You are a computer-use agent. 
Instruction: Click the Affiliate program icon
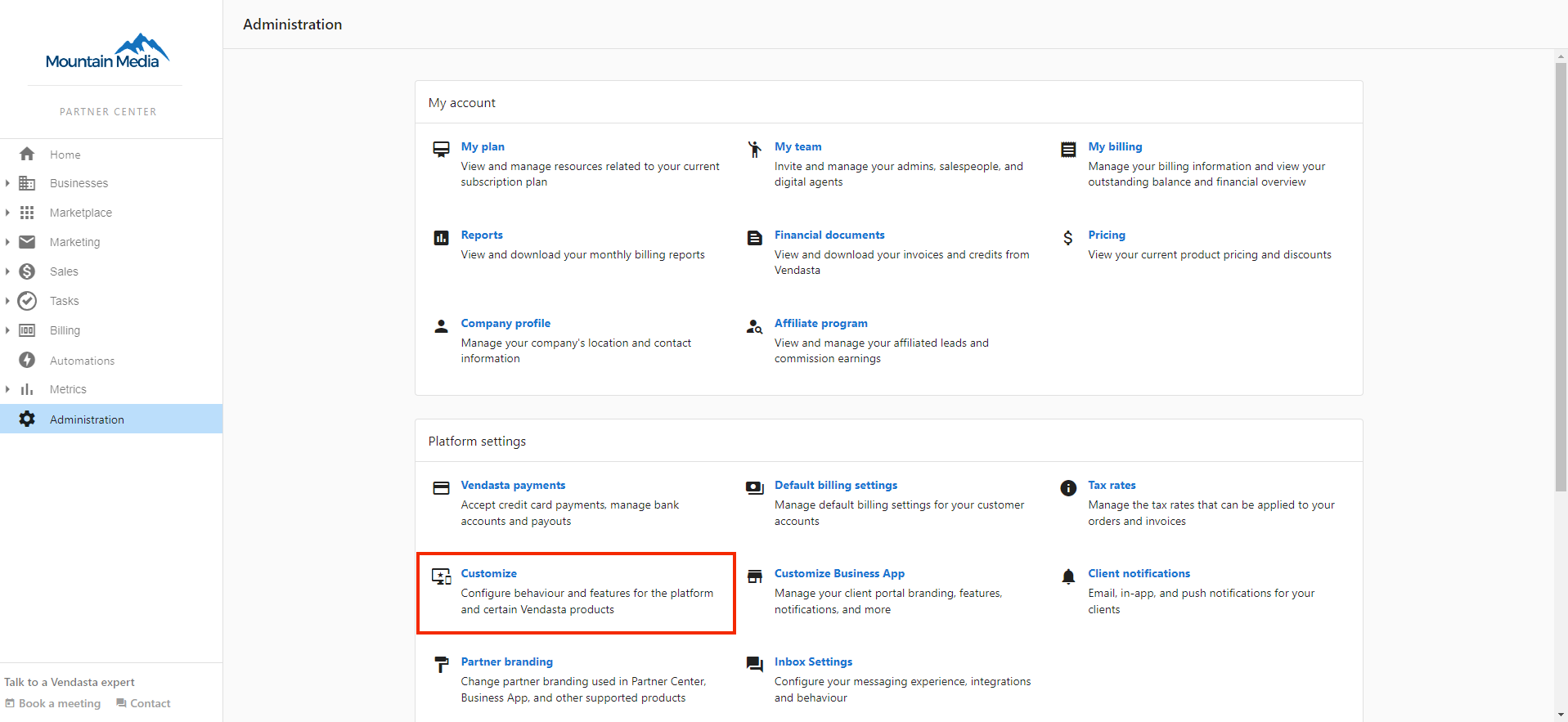[754, 326]
